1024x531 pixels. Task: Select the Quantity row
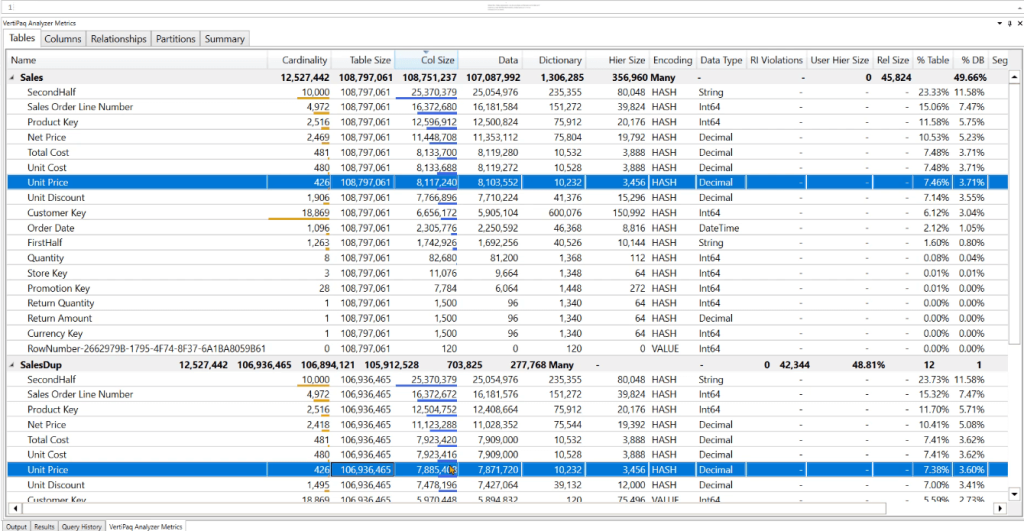tap(507, 258)
